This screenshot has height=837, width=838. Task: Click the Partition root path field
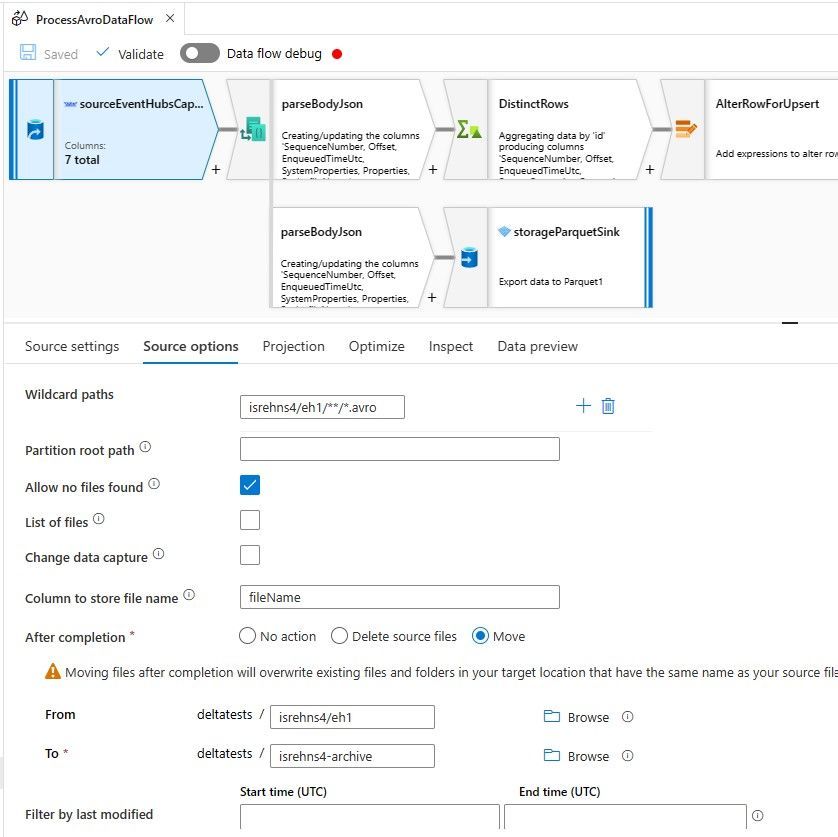tap(400, 449)
